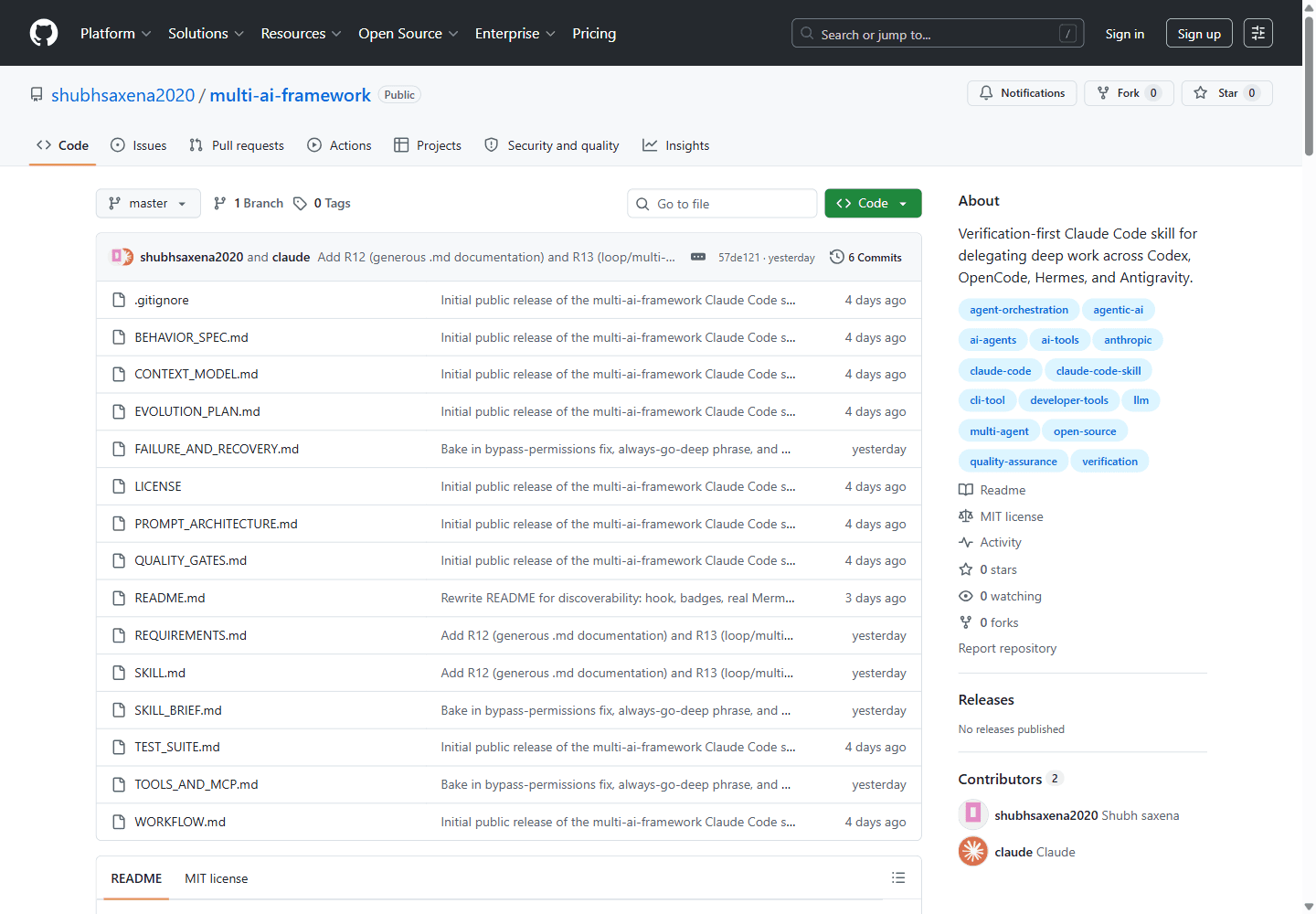Open FAILURE_AND_RECOVERY.md file
This screenshot has width=1316, height=914.
[x=217, y=449]
